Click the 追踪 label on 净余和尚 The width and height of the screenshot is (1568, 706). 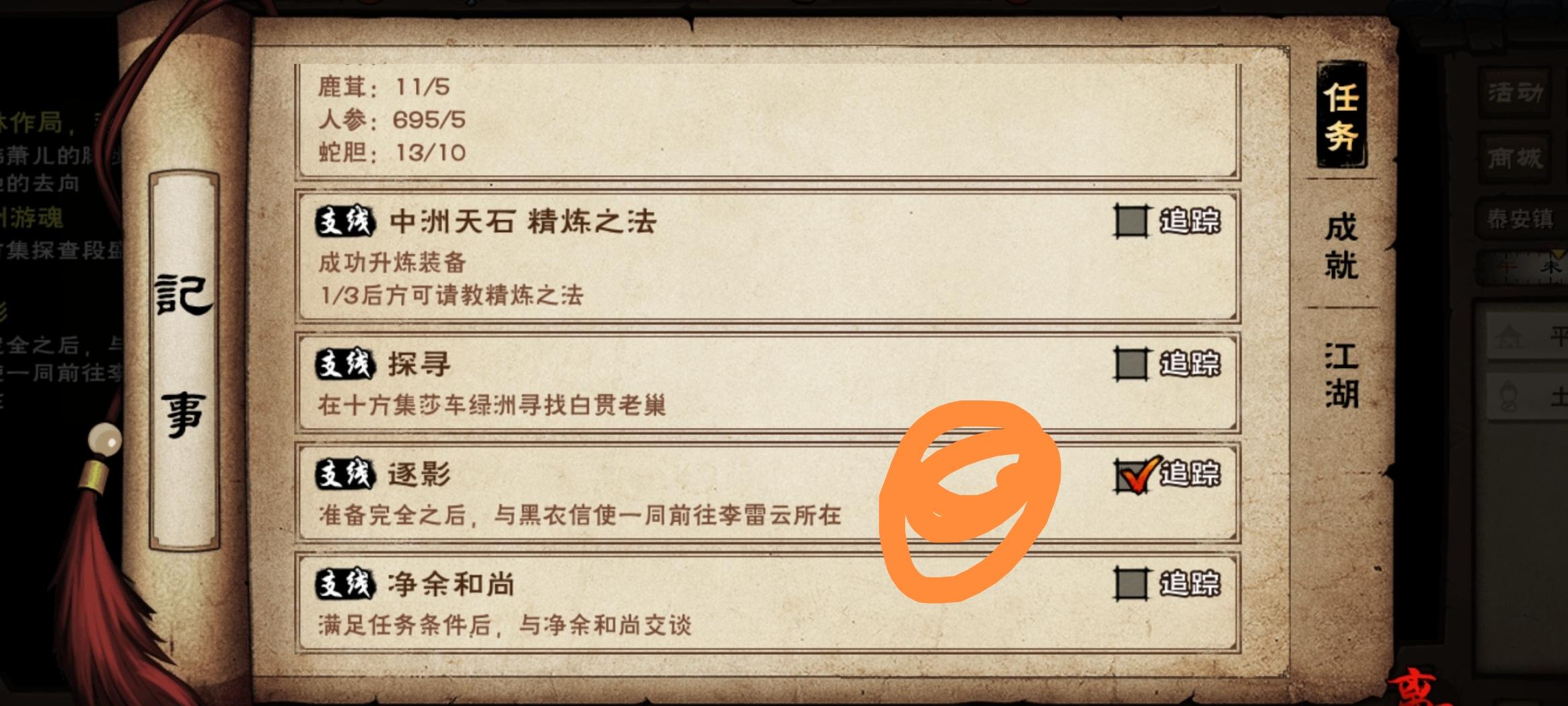(x=1190, y=584)
